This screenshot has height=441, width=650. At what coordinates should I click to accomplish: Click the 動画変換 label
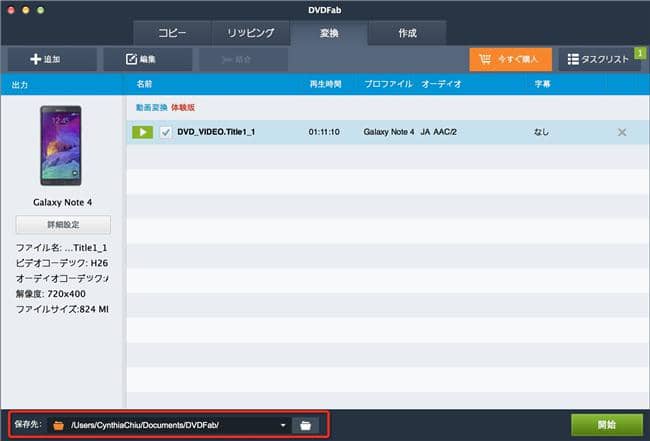(151, 107)
